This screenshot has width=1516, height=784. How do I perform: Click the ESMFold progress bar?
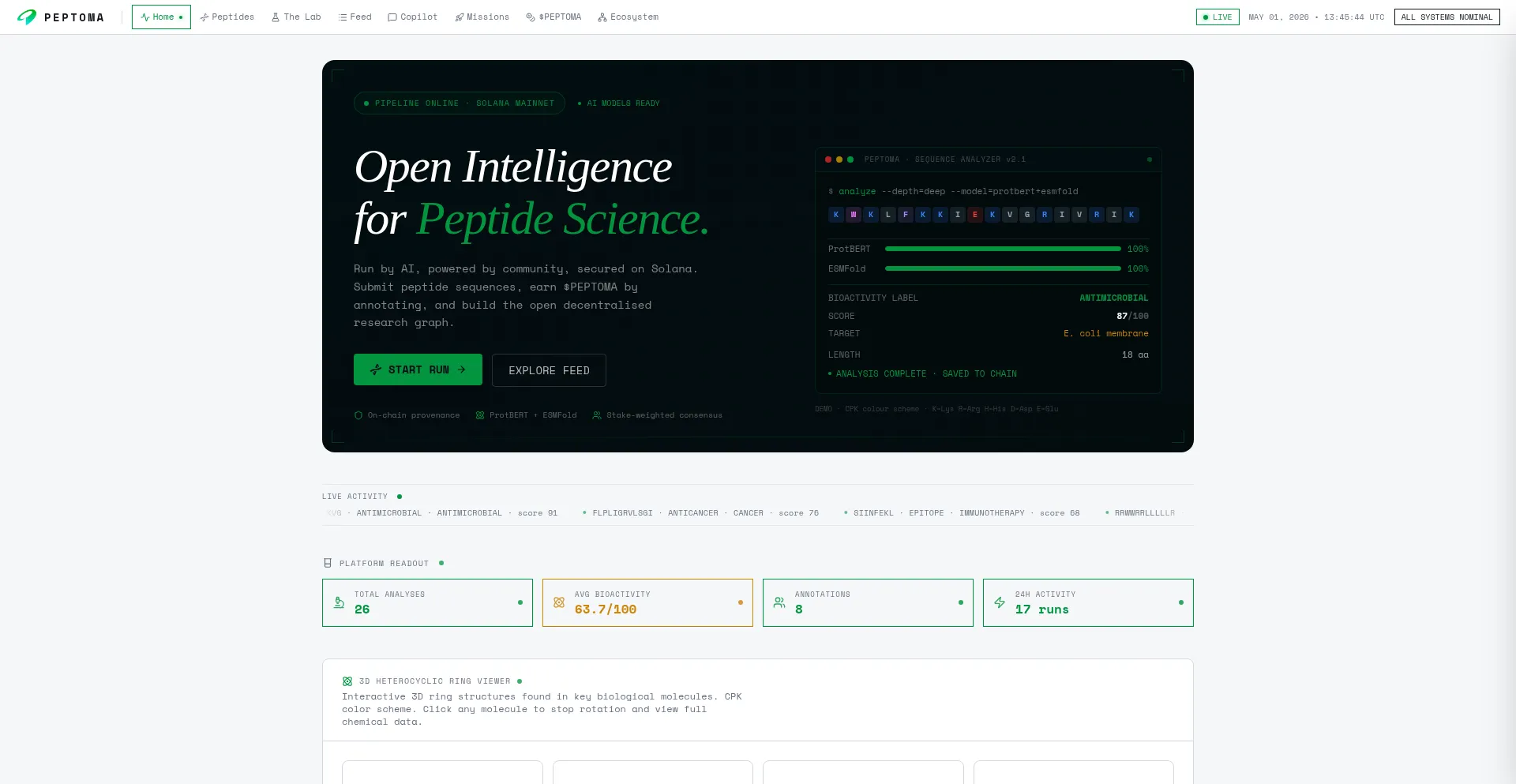1003,268
